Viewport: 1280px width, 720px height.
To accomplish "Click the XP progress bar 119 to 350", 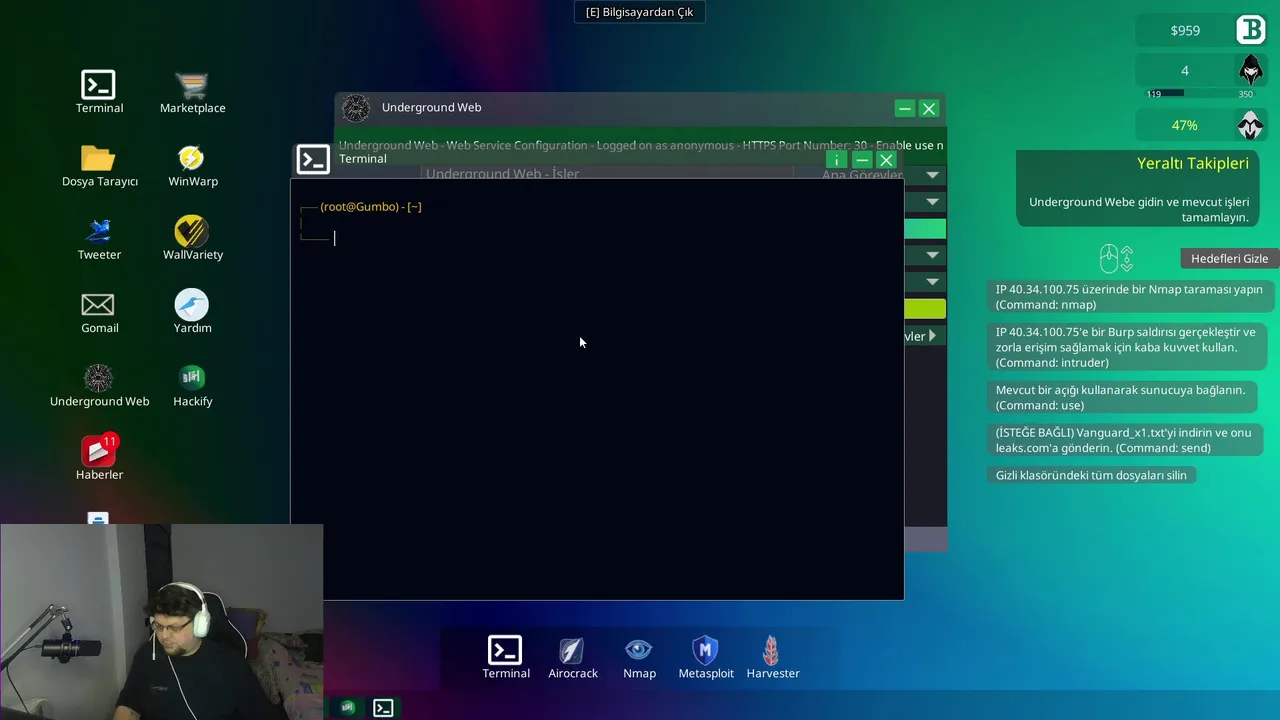I will click(1199, 94).
